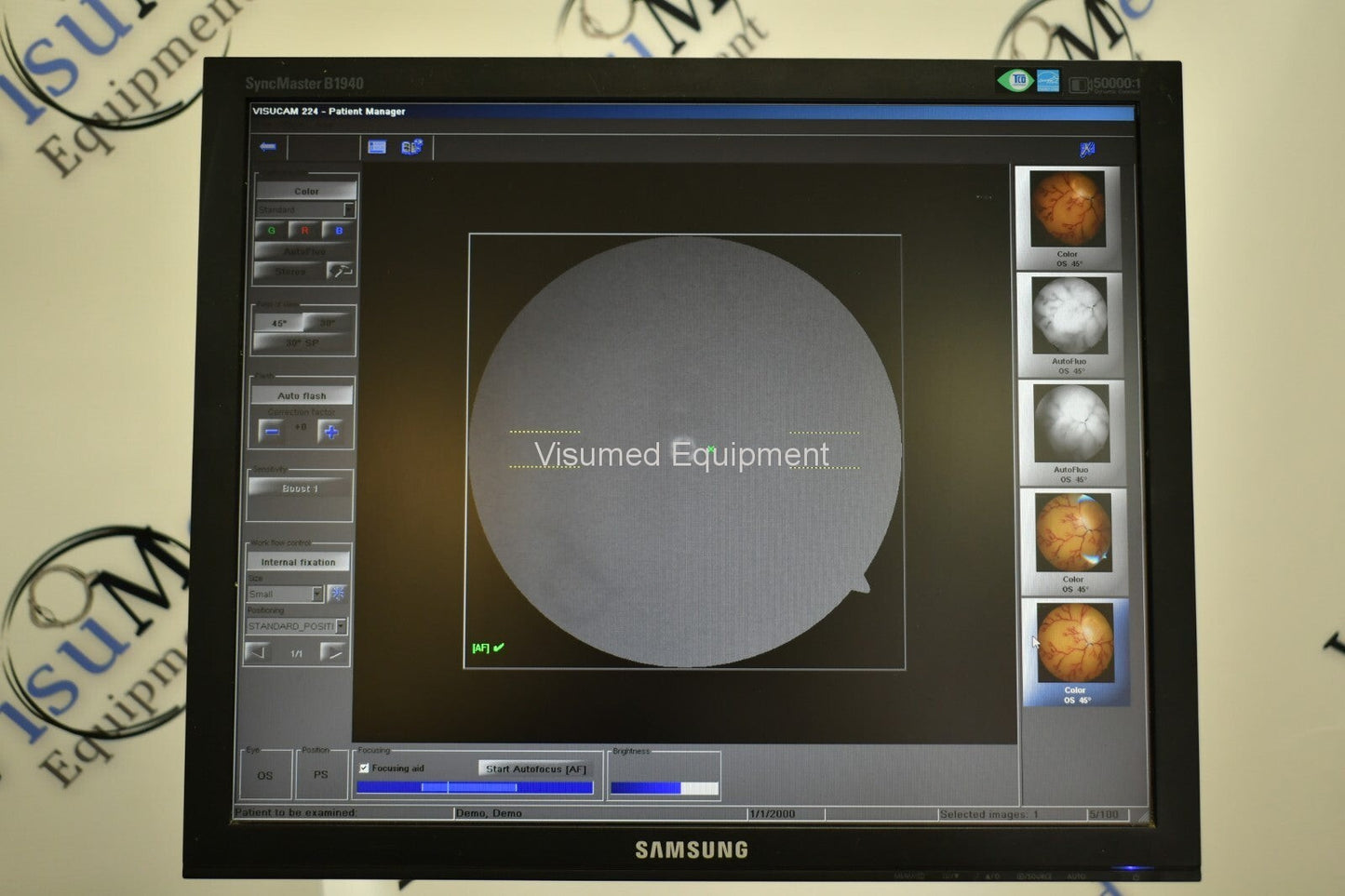
Task: Go to next fixation position arrow
Action: pos(332,652)
